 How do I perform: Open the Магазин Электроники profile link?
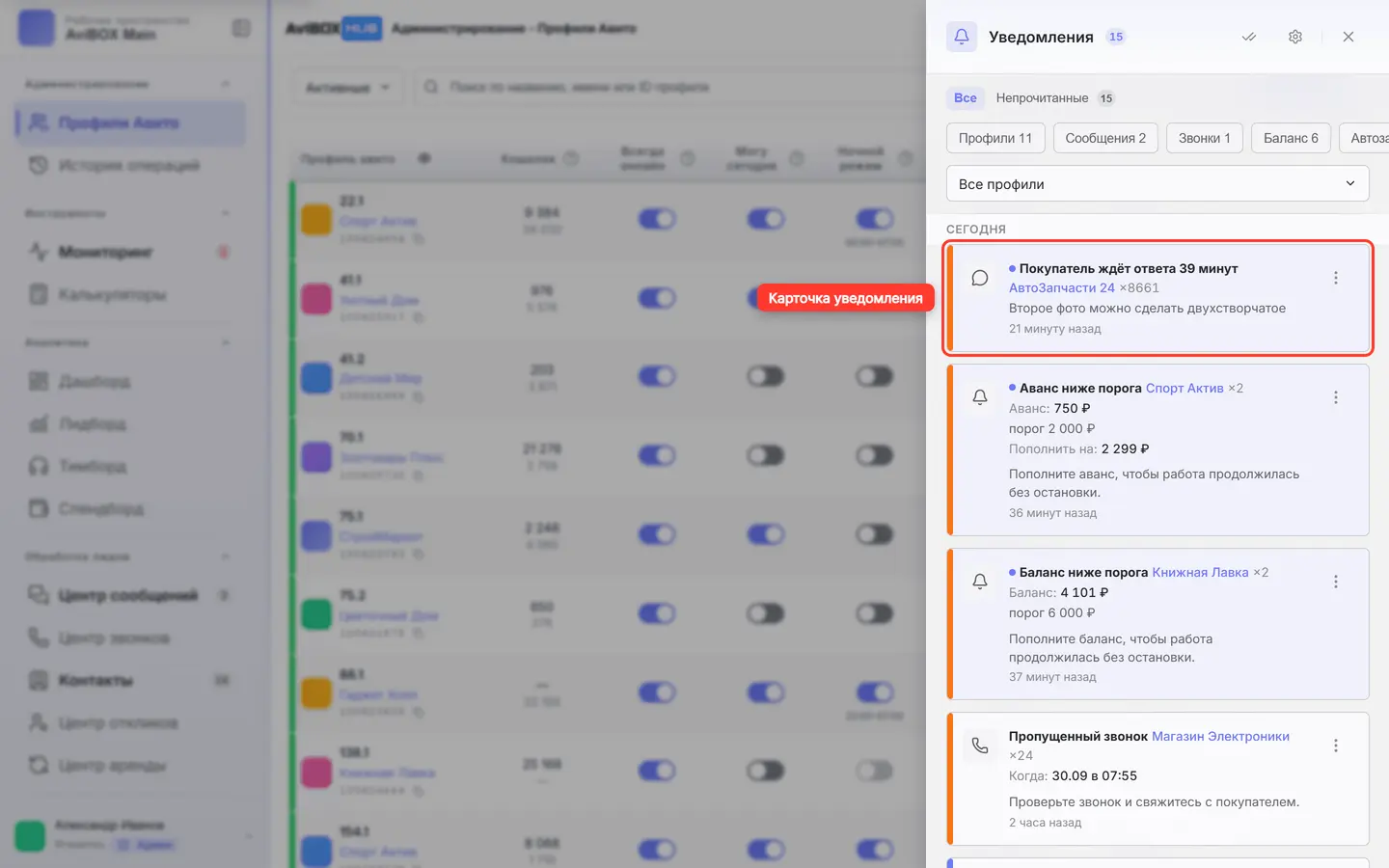tap(1220, 736)
